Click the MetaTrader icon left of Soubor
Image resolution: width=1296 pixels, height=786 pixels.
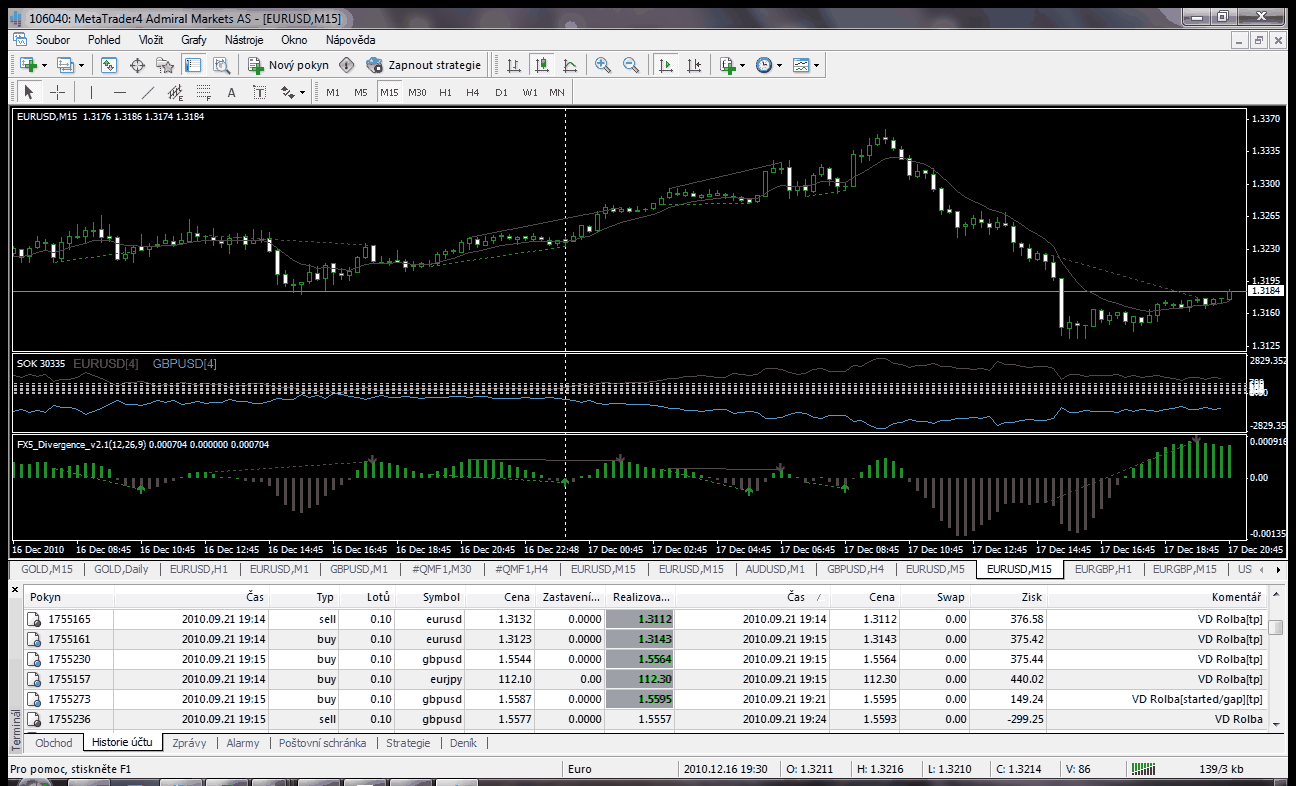[x=19, y=40]
